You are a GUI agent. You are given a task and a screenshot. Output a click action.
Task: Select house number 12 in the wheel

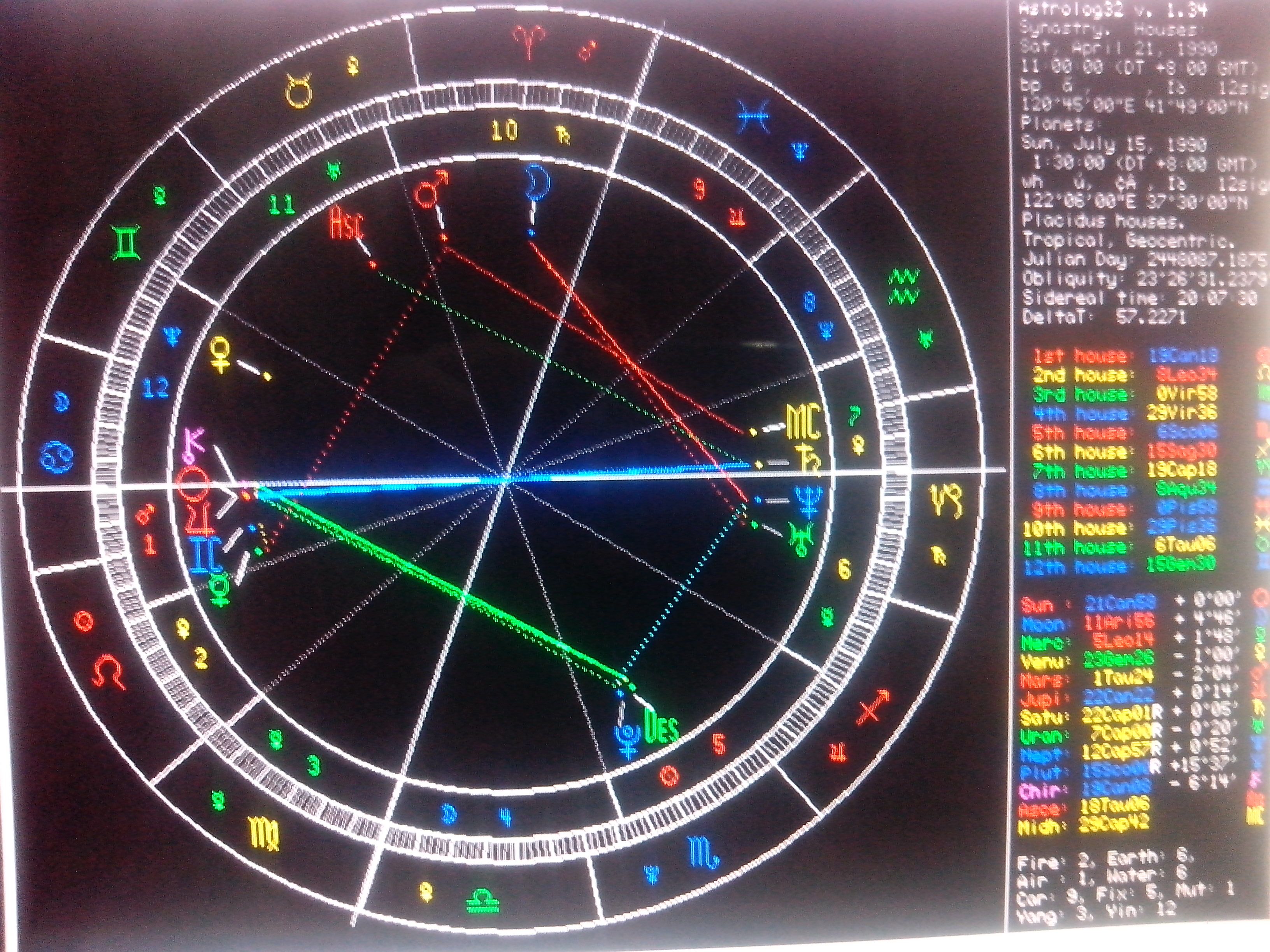tap(156, 387)
